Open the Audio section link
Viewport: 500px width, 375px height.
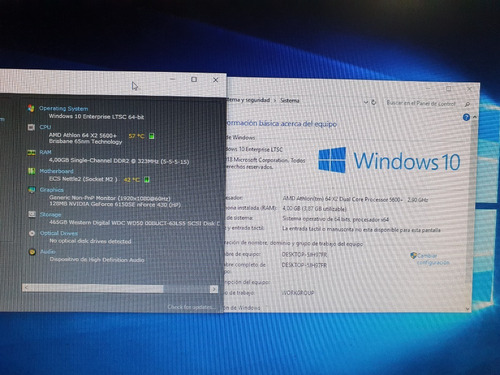coord(47,252)
